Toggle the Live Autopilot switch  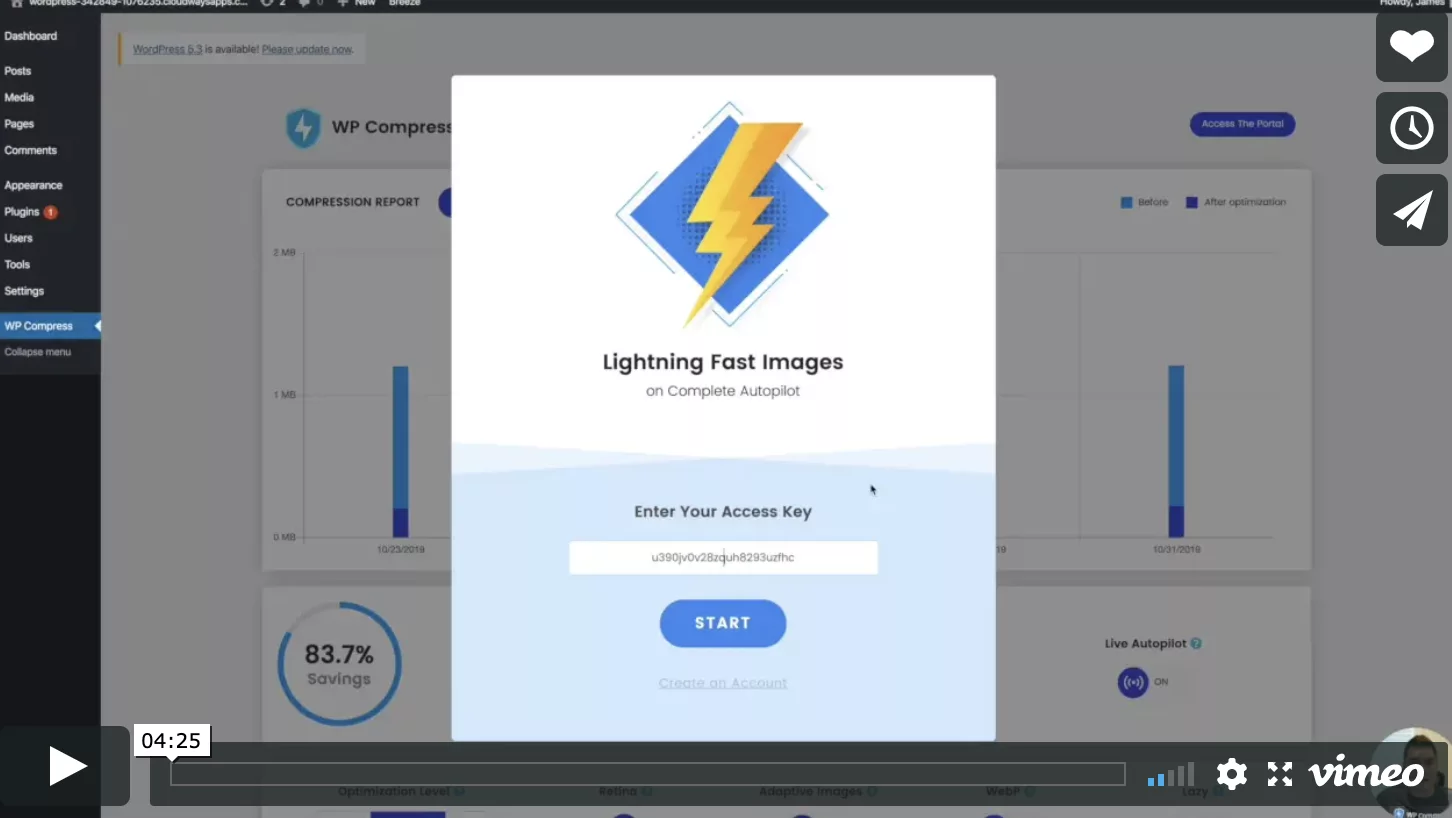click(x=1133, y=683)
